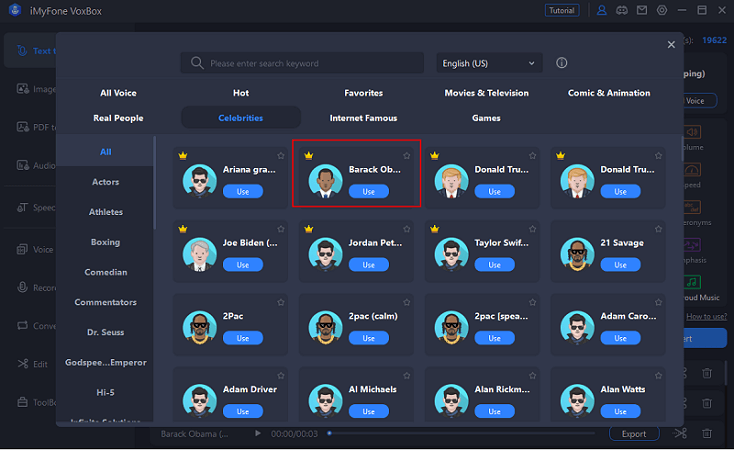
Task: Open the Internet Famous tab
Action: (x=363, y=118)
